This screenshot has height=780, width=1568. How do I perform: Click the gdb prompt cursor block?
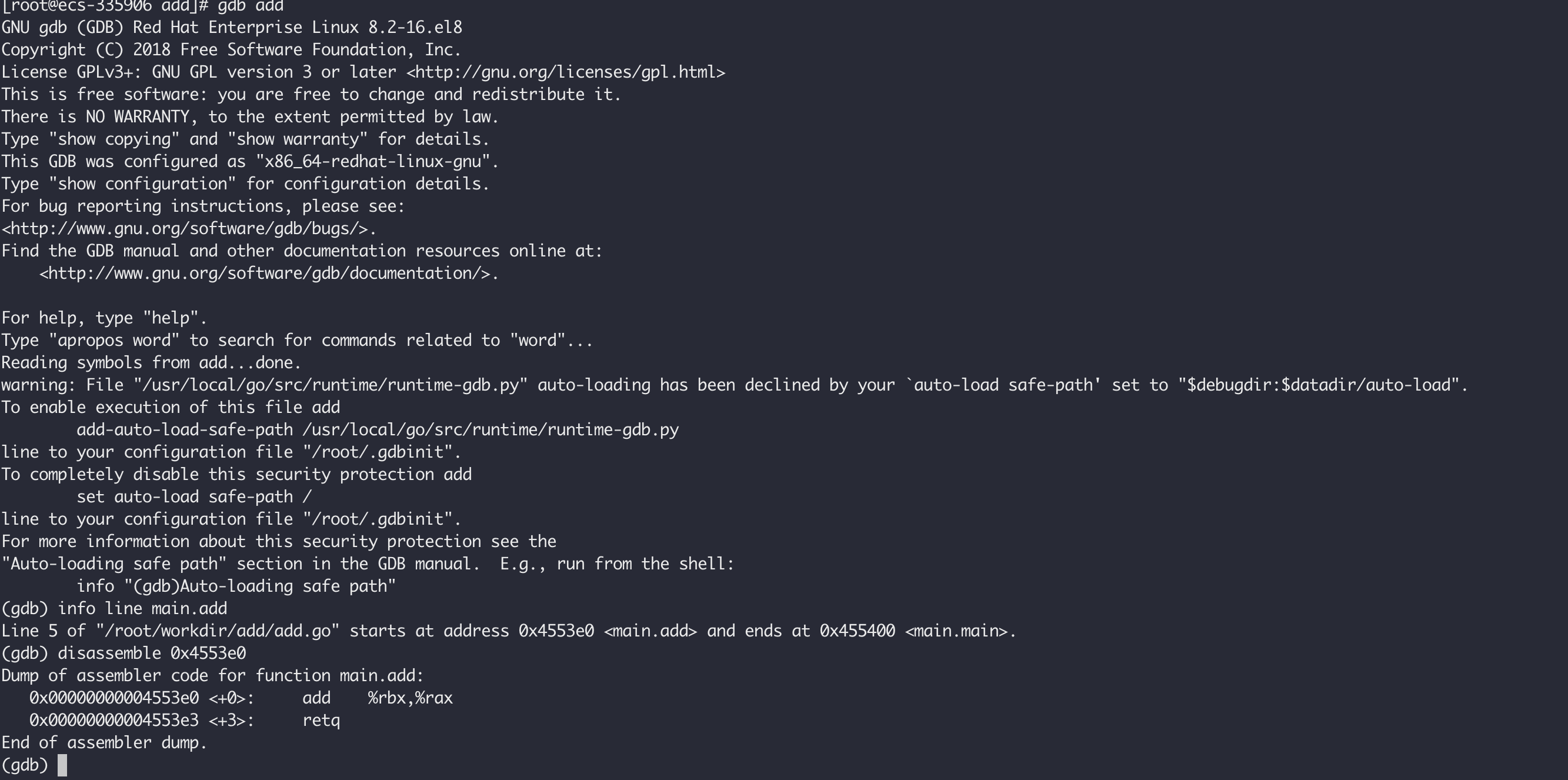pyautogui.click(x=62, y=765)
